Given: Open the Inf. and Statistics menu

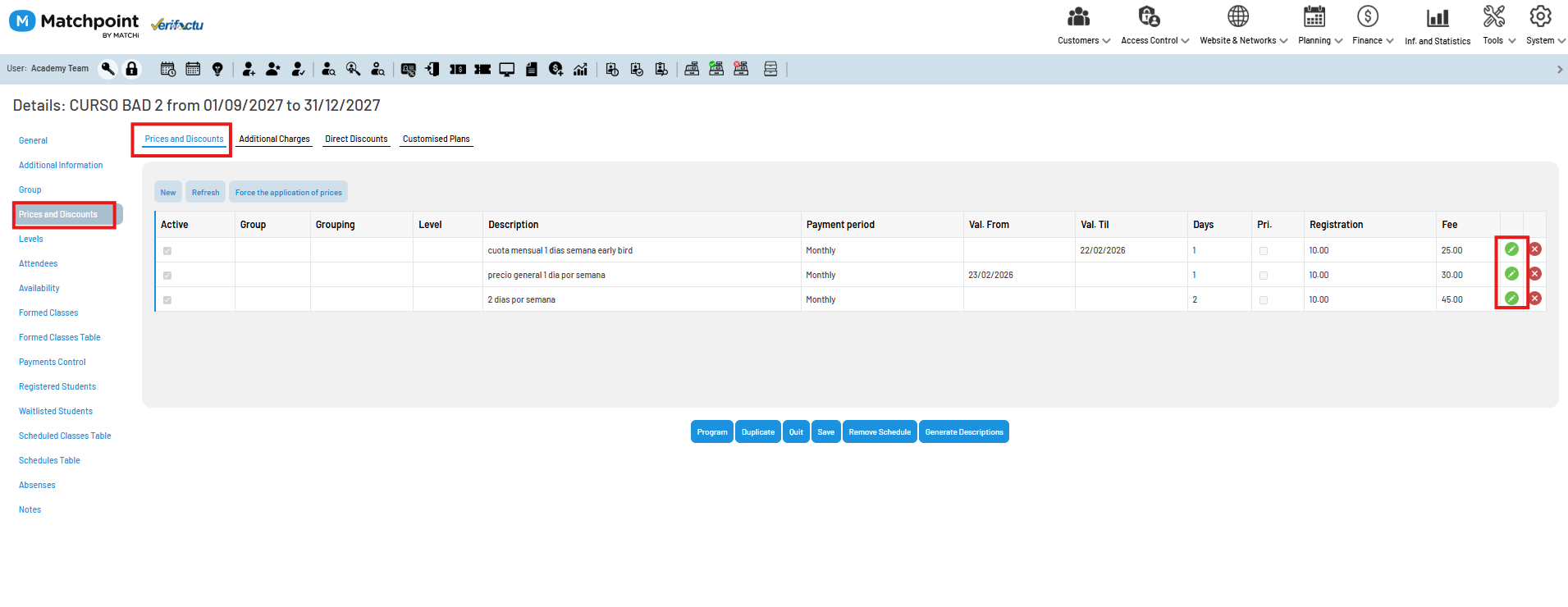Looking at the screenshot, I should 1438,25.
